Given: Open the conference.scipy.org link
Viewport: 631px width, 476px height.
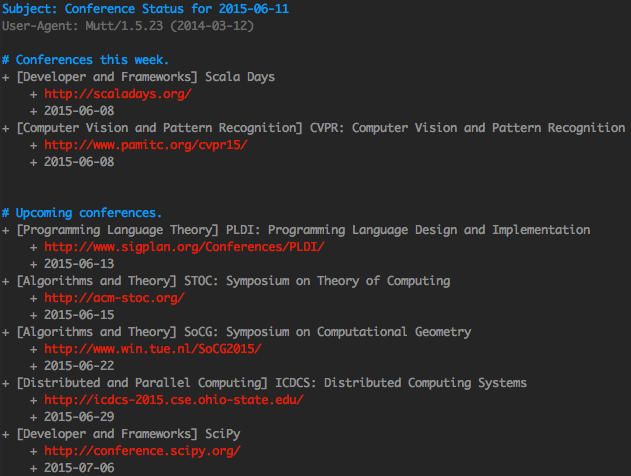Looking at the screenshot, I should [142, 451].
